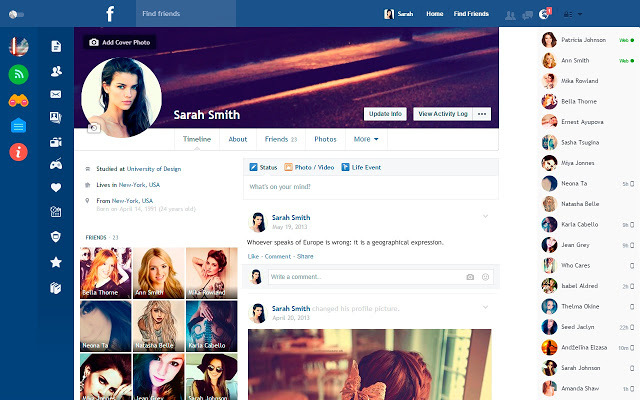
Task: Open the three-dots menu beside Activity Log
Action: pos(482,114)
